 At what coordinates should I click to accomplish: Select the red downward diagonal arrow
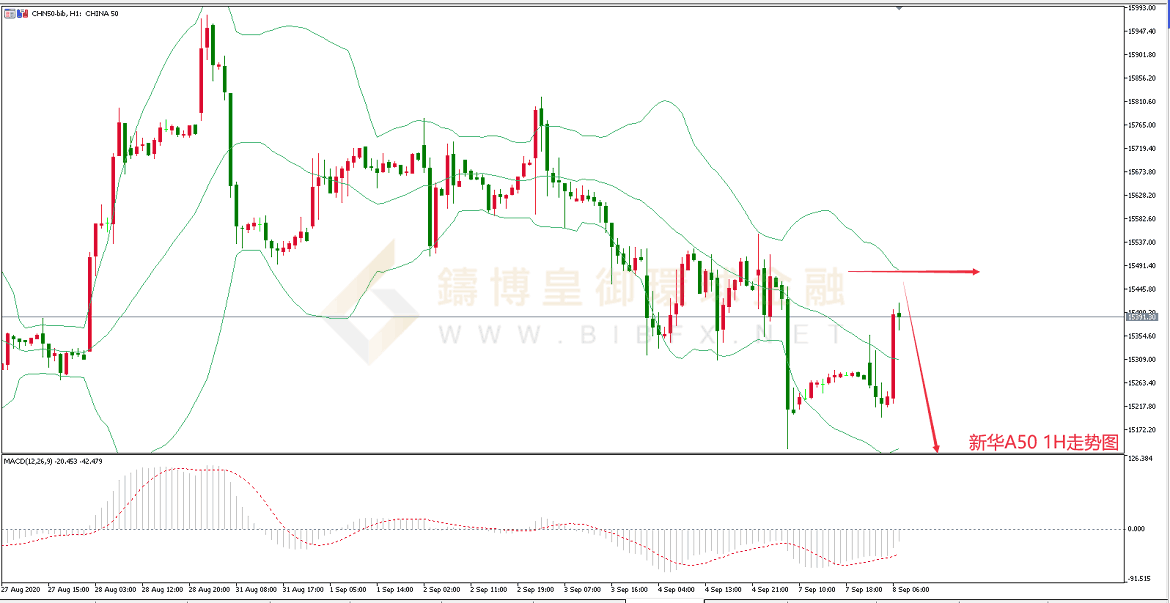pyautogui.click(x=921, y=370)
